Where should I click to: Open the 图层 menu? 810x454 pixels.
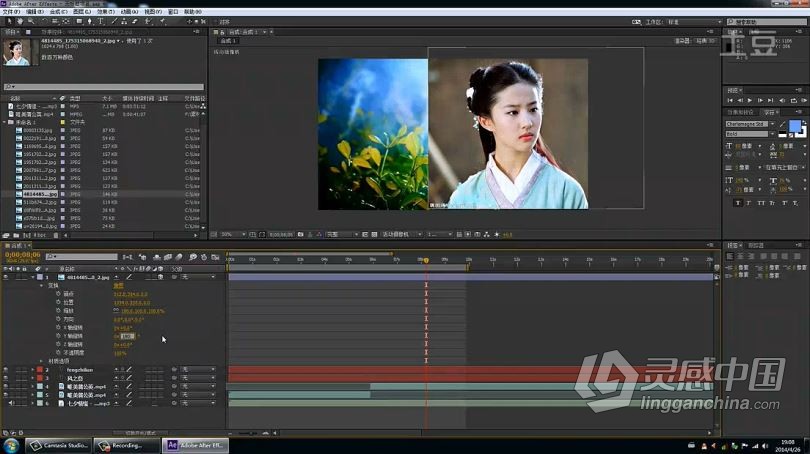(82, 11)
